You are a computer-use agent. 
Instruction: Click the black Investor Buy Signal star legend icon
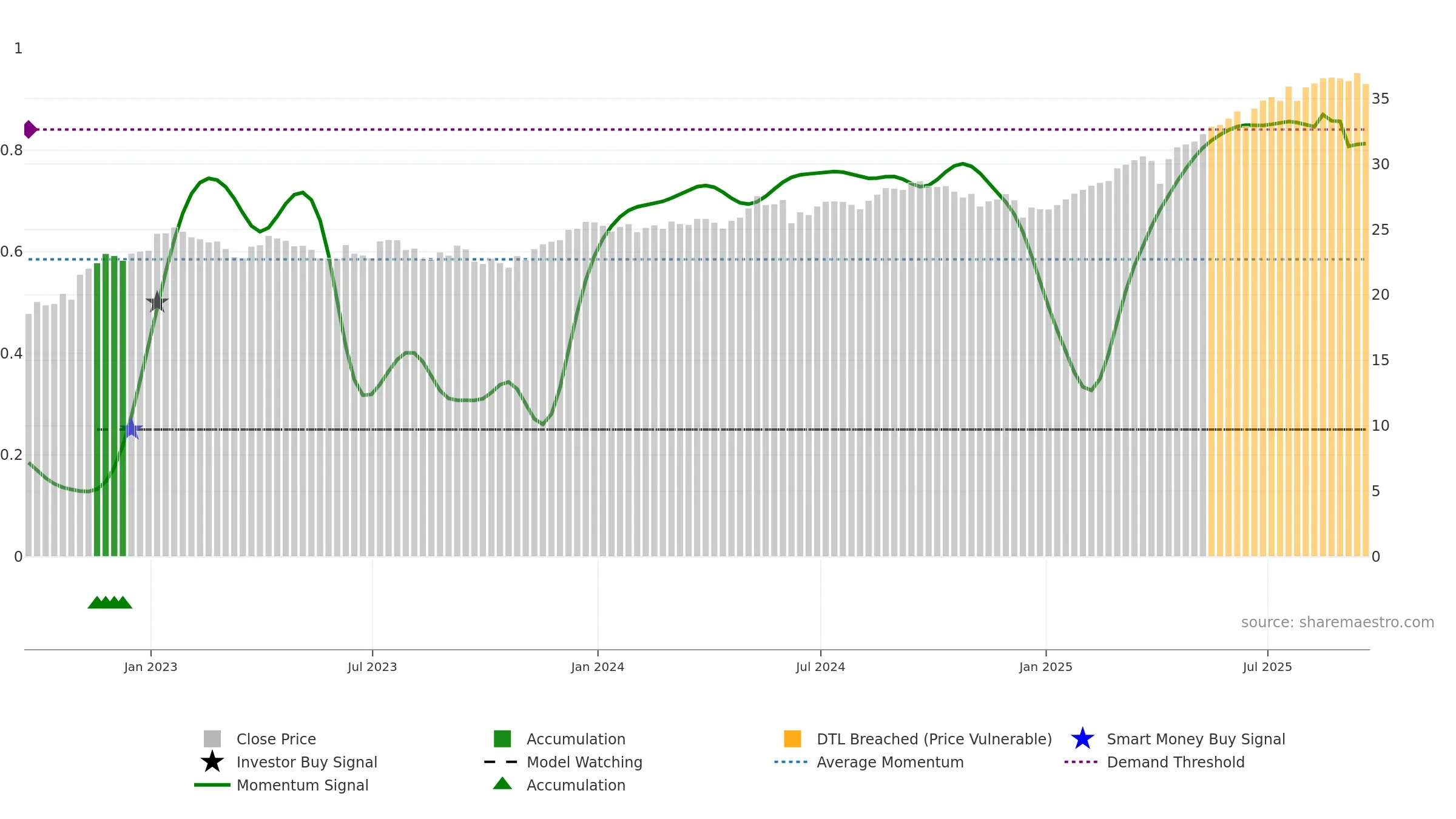click(212, 761)
